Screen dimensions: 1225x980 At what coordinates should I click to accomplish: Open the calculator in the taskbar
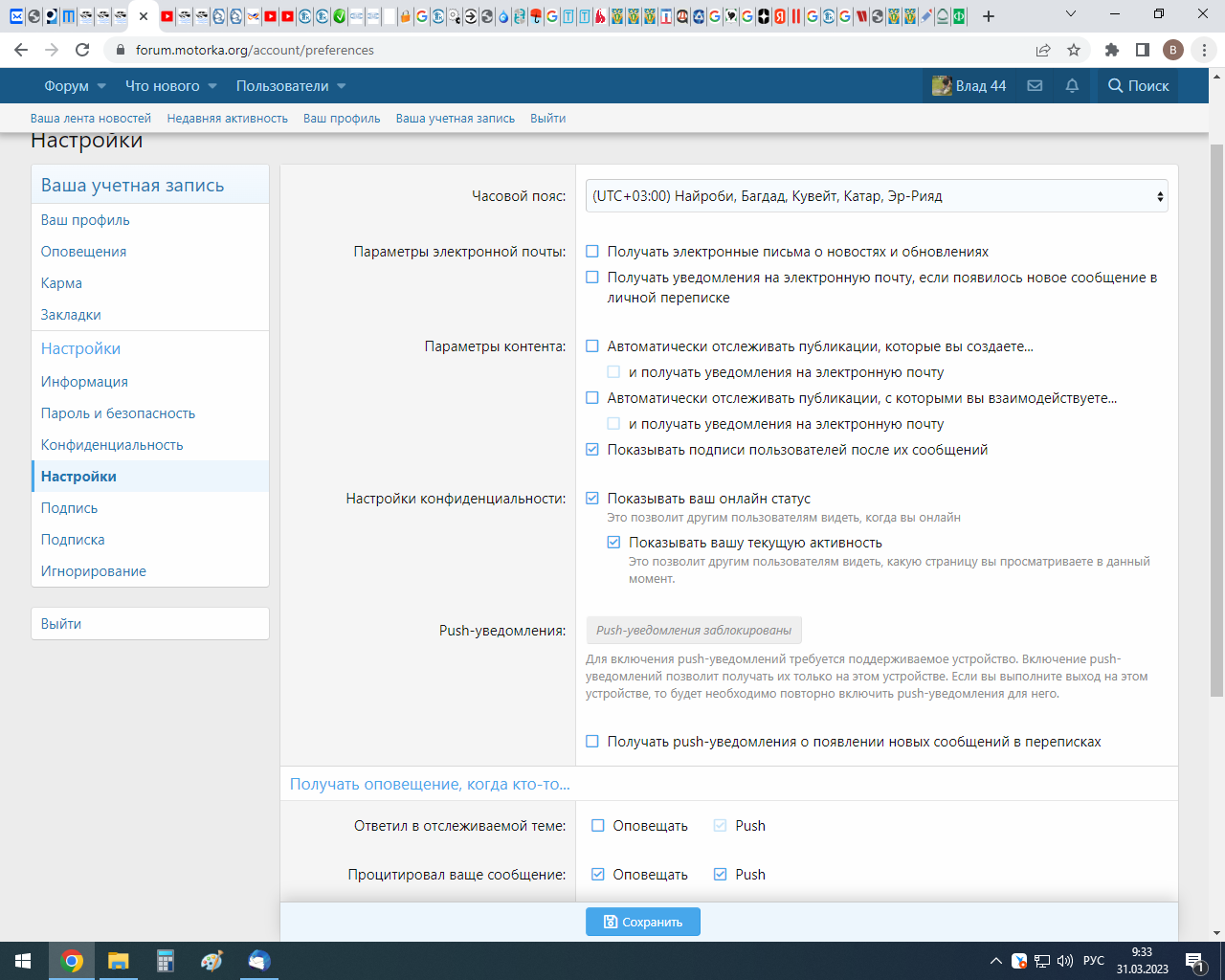(x=166, y=961)
